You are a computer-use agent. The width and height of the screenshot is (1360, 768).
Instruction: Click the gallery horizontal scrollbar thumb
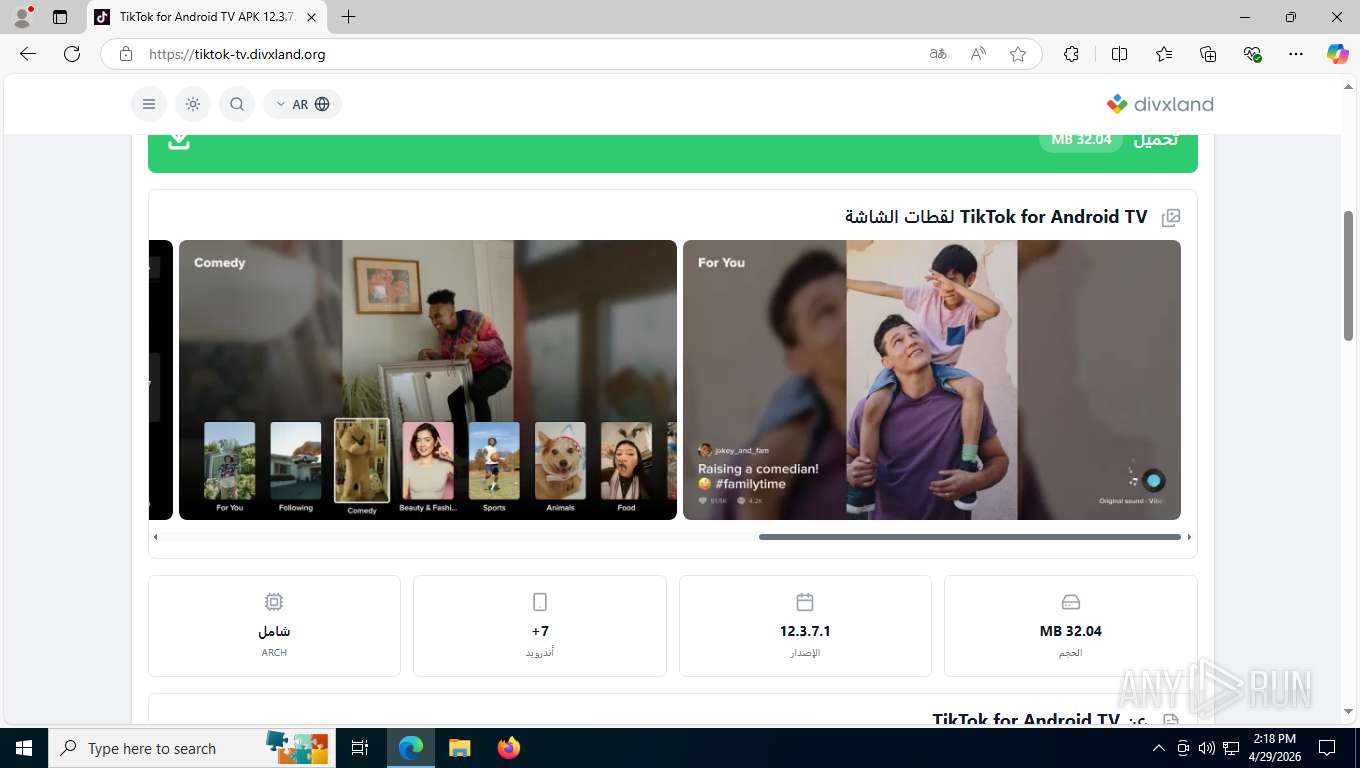[x=970, y=537]
